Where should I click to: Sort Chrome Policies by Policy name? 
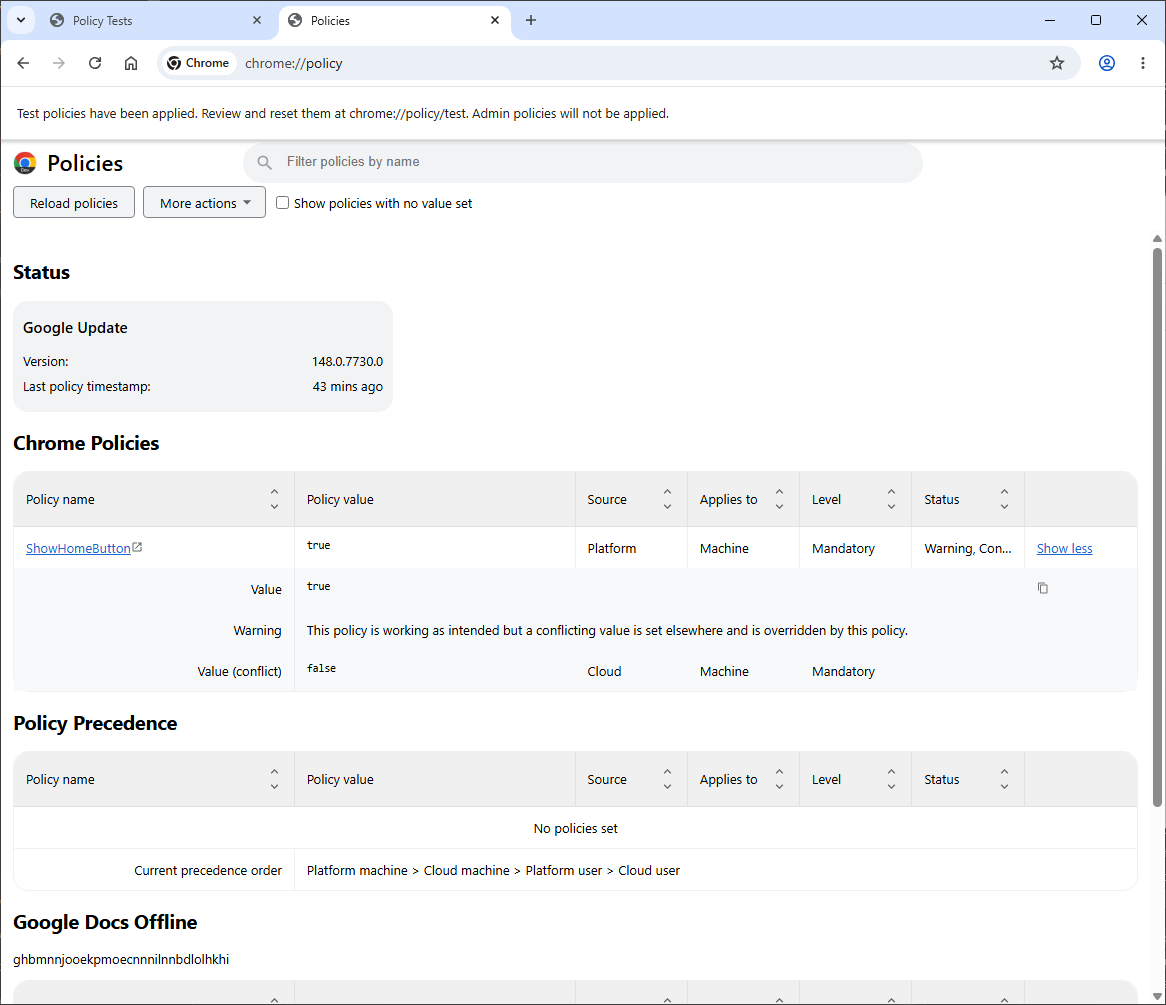point(274,499)
